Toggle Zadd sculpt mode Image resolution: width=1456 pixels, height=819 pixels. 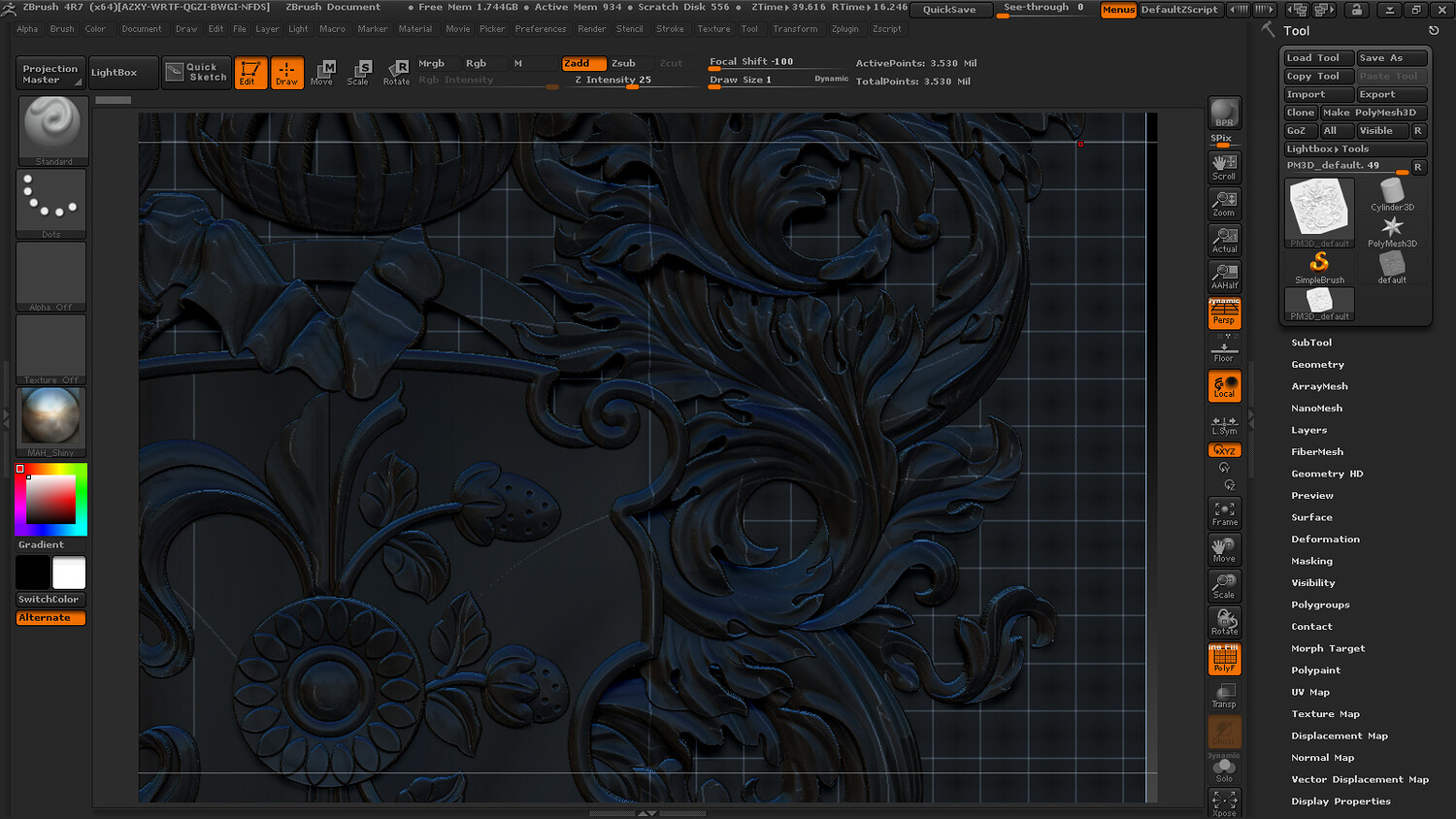point(584,63)
